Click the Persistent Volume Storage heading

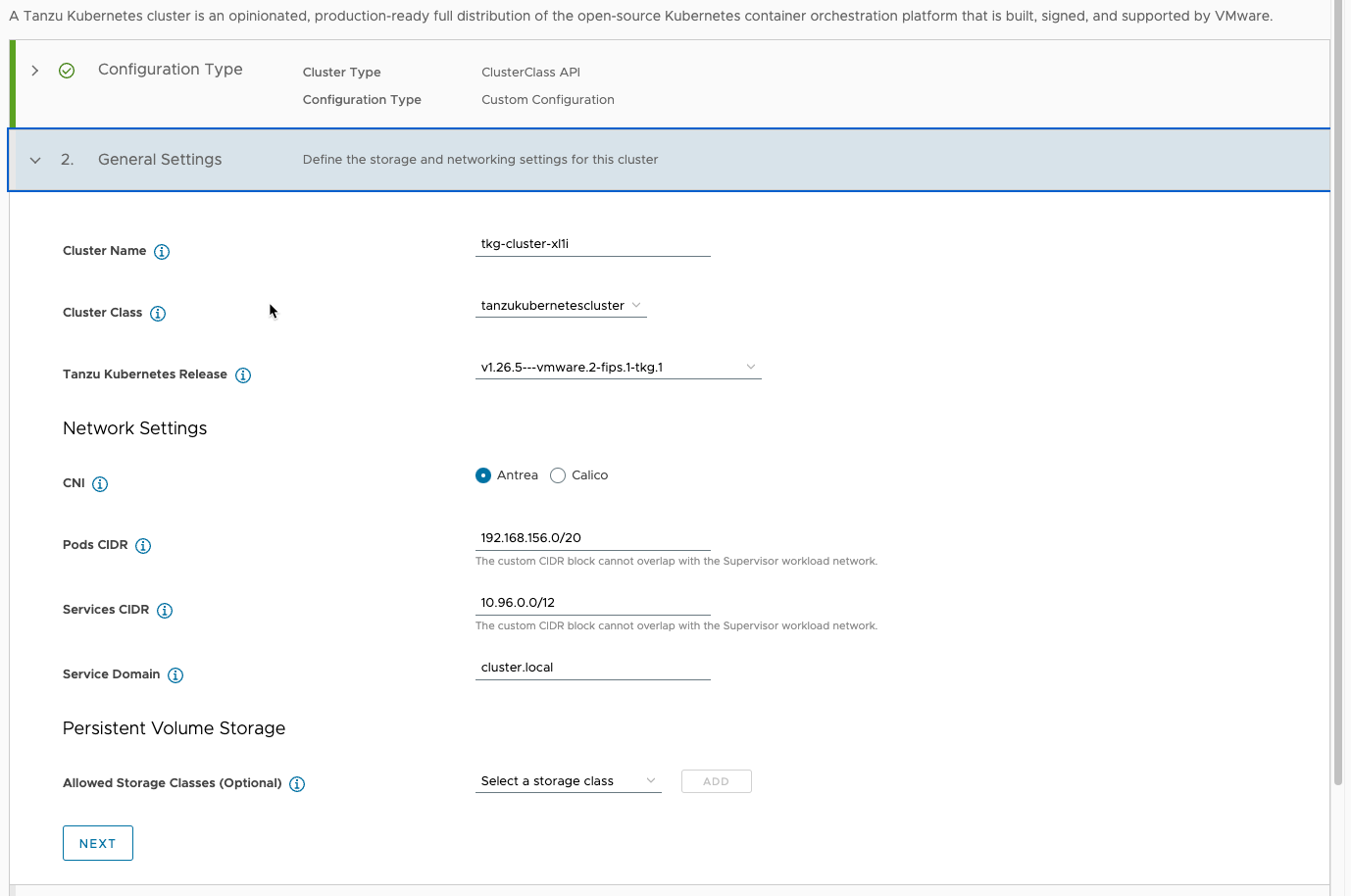click(x=175, y=728)
